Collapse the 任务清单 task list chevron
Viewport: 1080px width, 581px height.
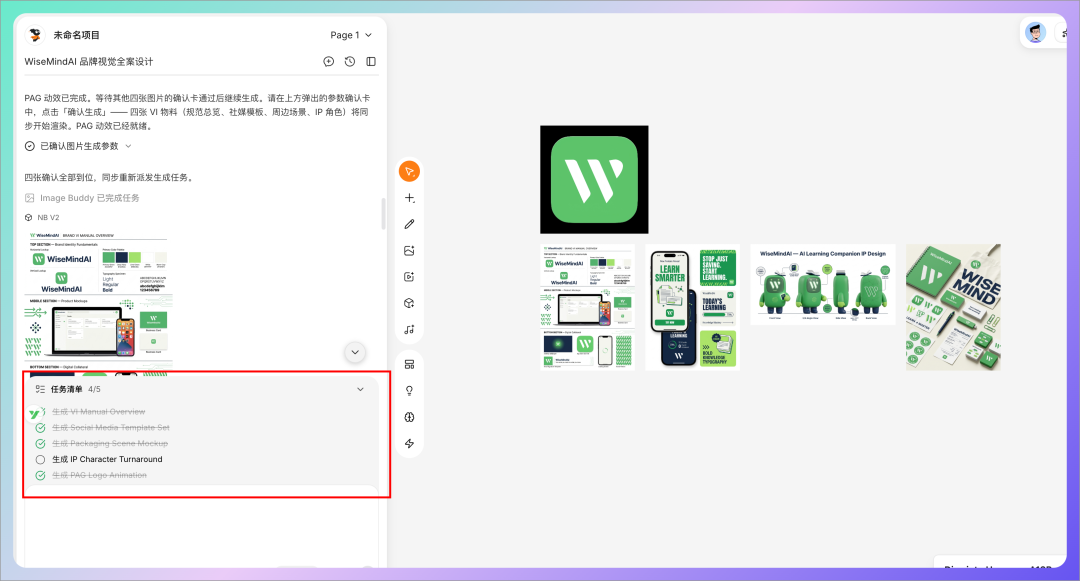(x=360, y=389)
